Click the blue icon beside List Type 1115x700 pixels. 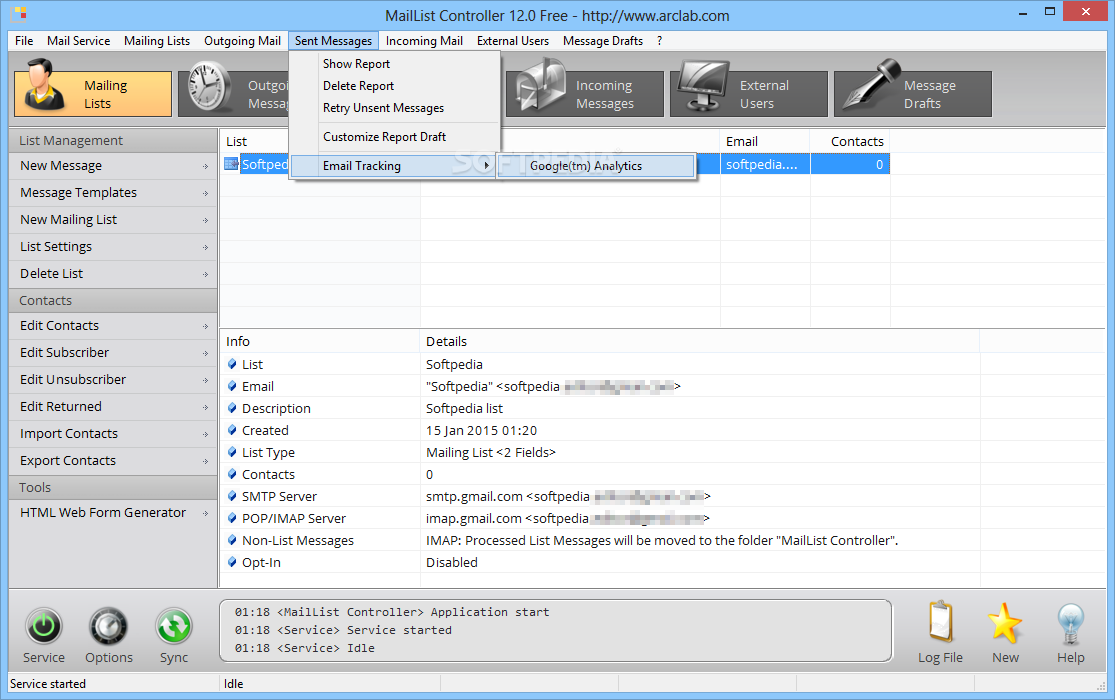(232, 452)
